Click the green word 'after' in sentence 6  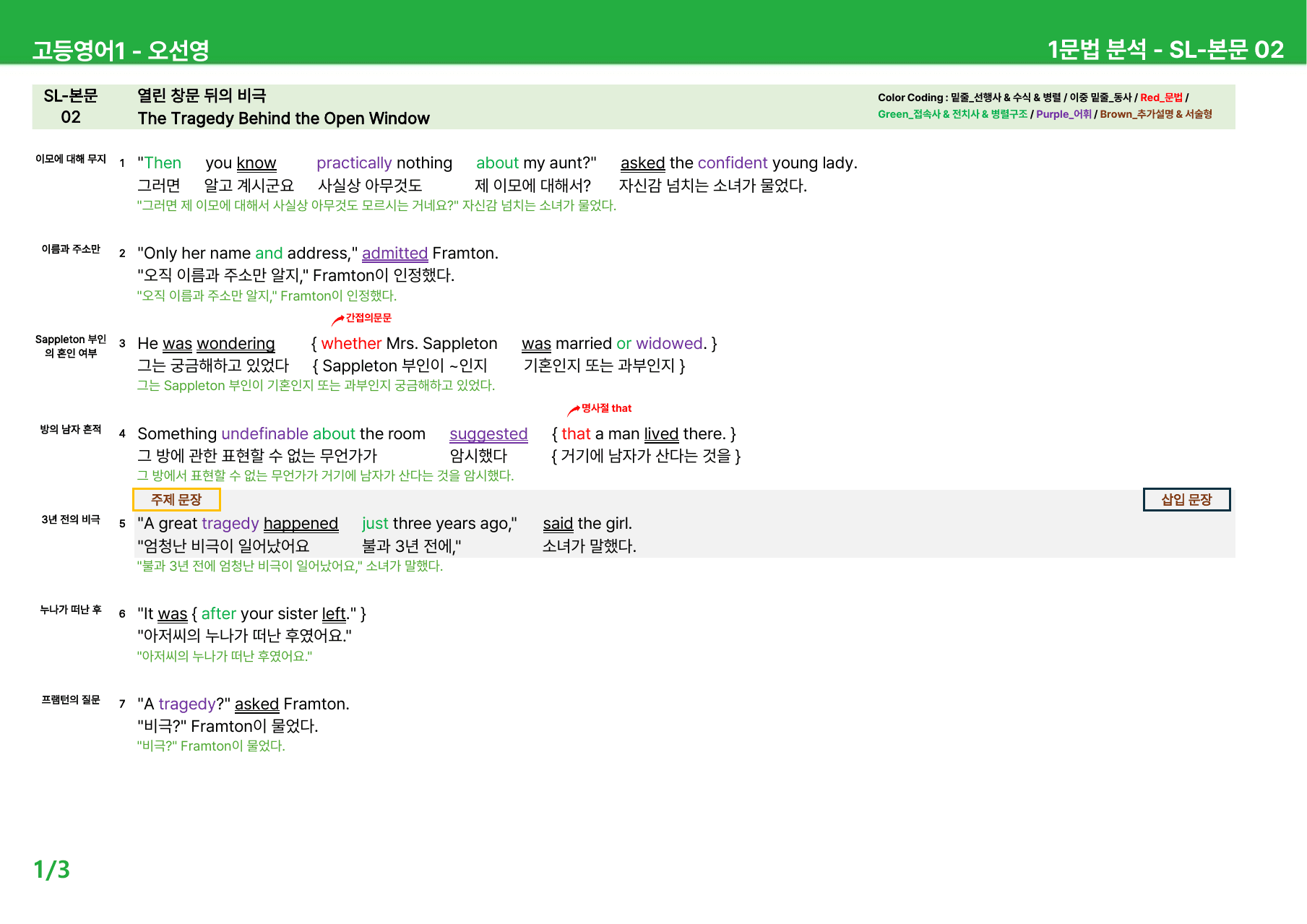tap(218, 614)
